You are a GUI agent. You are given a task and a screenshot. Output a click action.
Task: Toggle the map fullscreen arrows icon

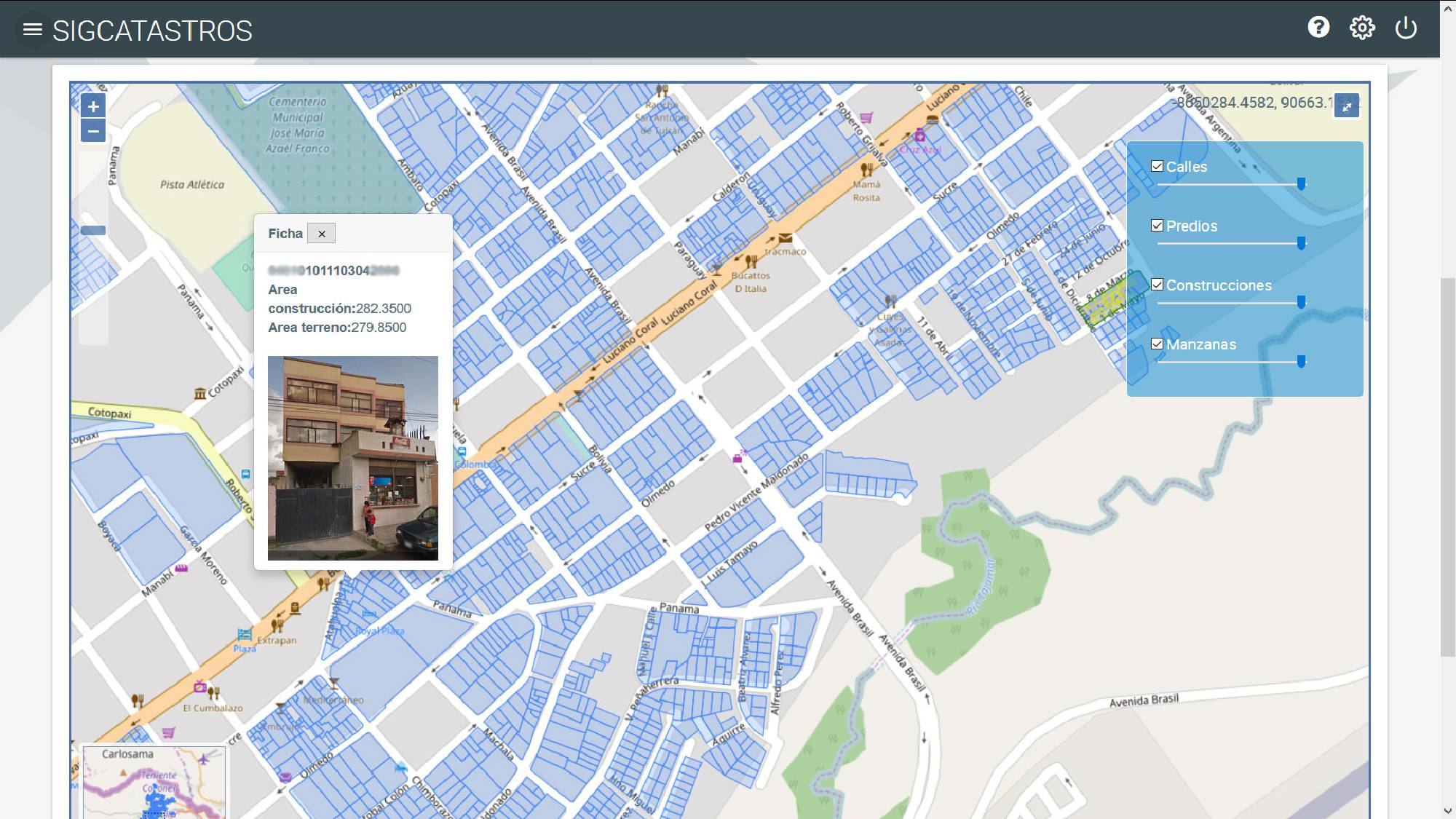[x=1347, y=106]
